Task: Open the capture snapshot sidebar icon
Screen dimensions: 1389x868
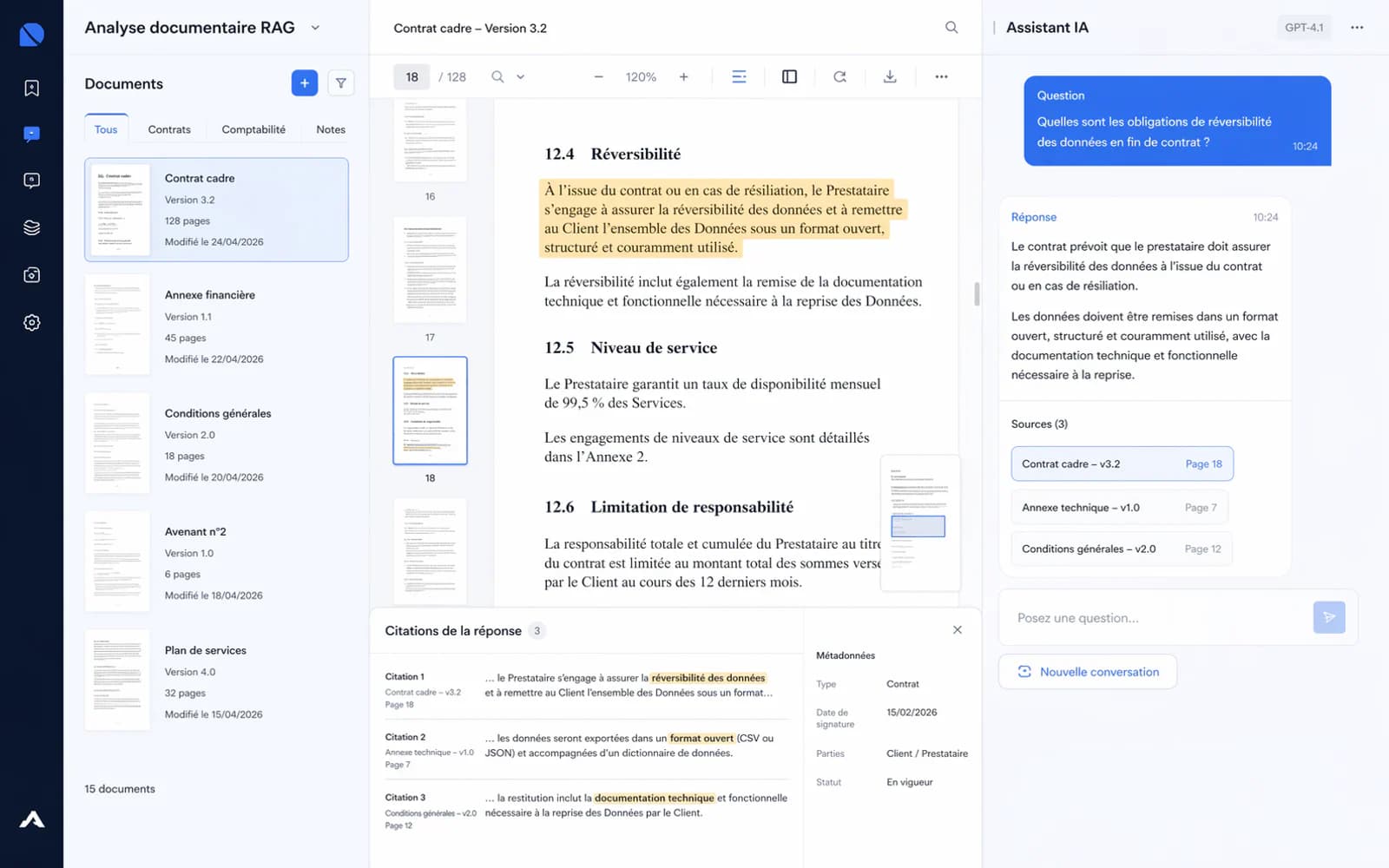Action: [31, 275]
